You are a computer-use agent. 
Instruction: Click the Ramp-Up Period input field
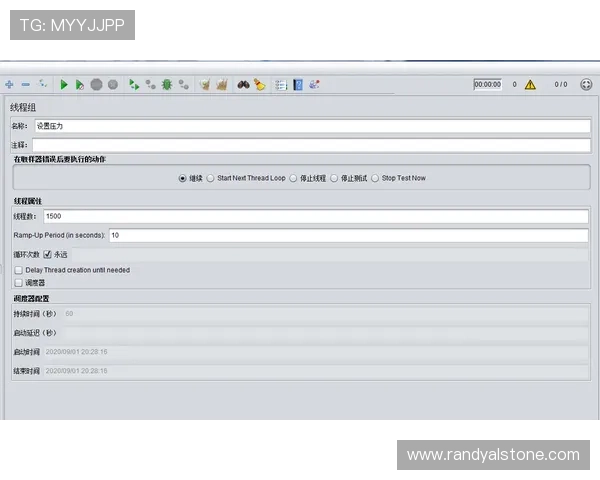(348, 235)
